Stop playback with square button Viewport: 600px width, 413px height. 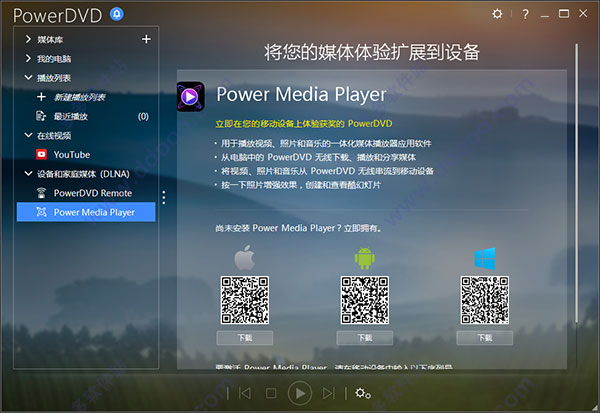[271, 393]
